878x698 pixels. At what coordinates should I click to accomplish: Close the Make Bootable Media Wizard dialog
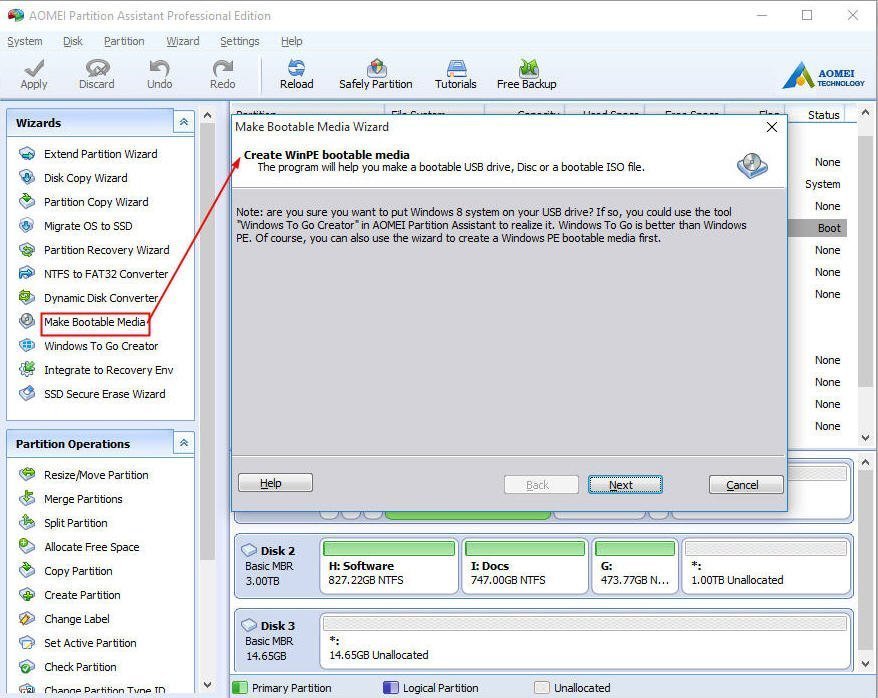point(772,127)
